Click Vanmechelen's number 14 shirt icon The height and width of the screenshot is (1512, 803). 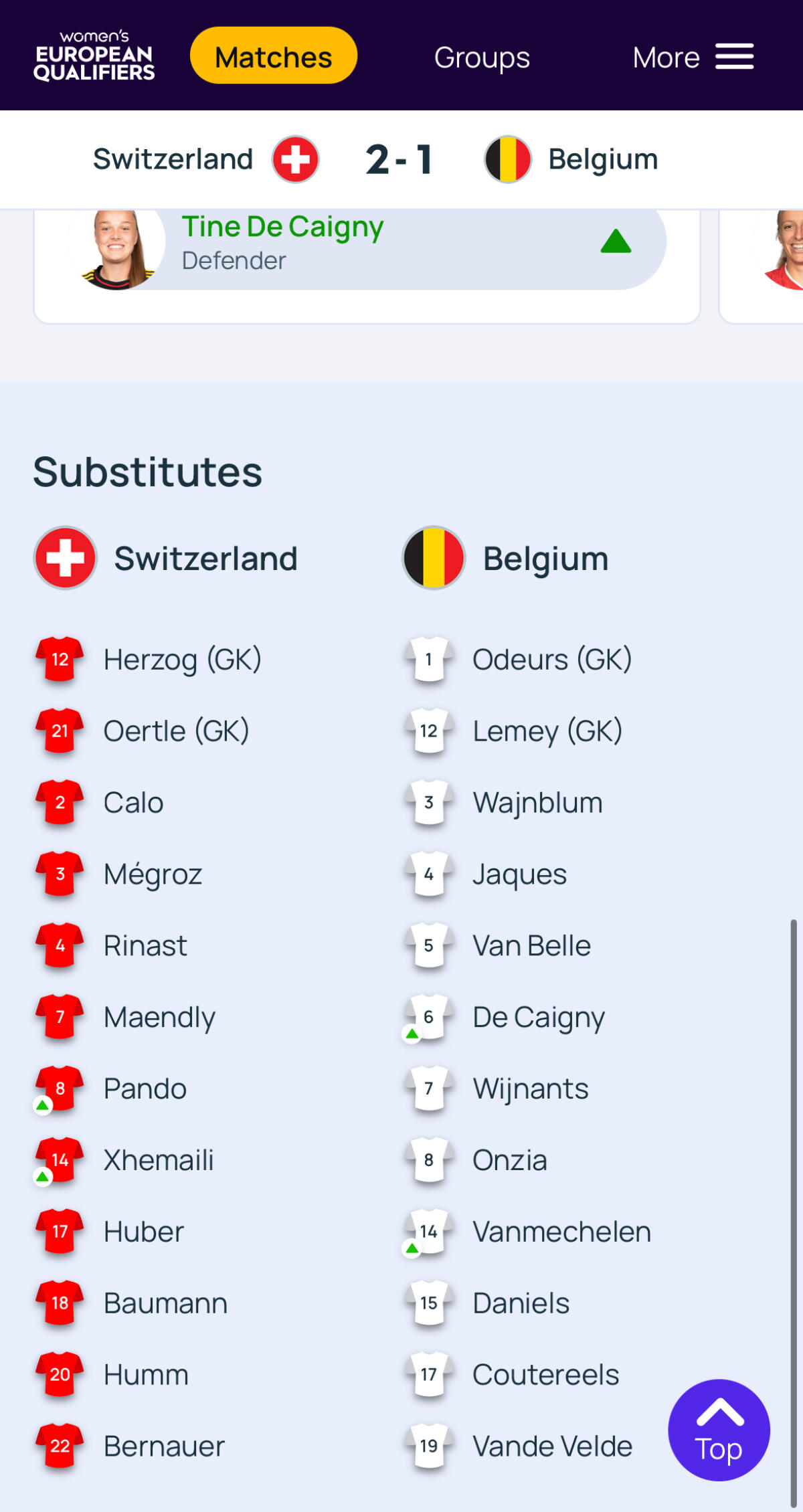429,1231
